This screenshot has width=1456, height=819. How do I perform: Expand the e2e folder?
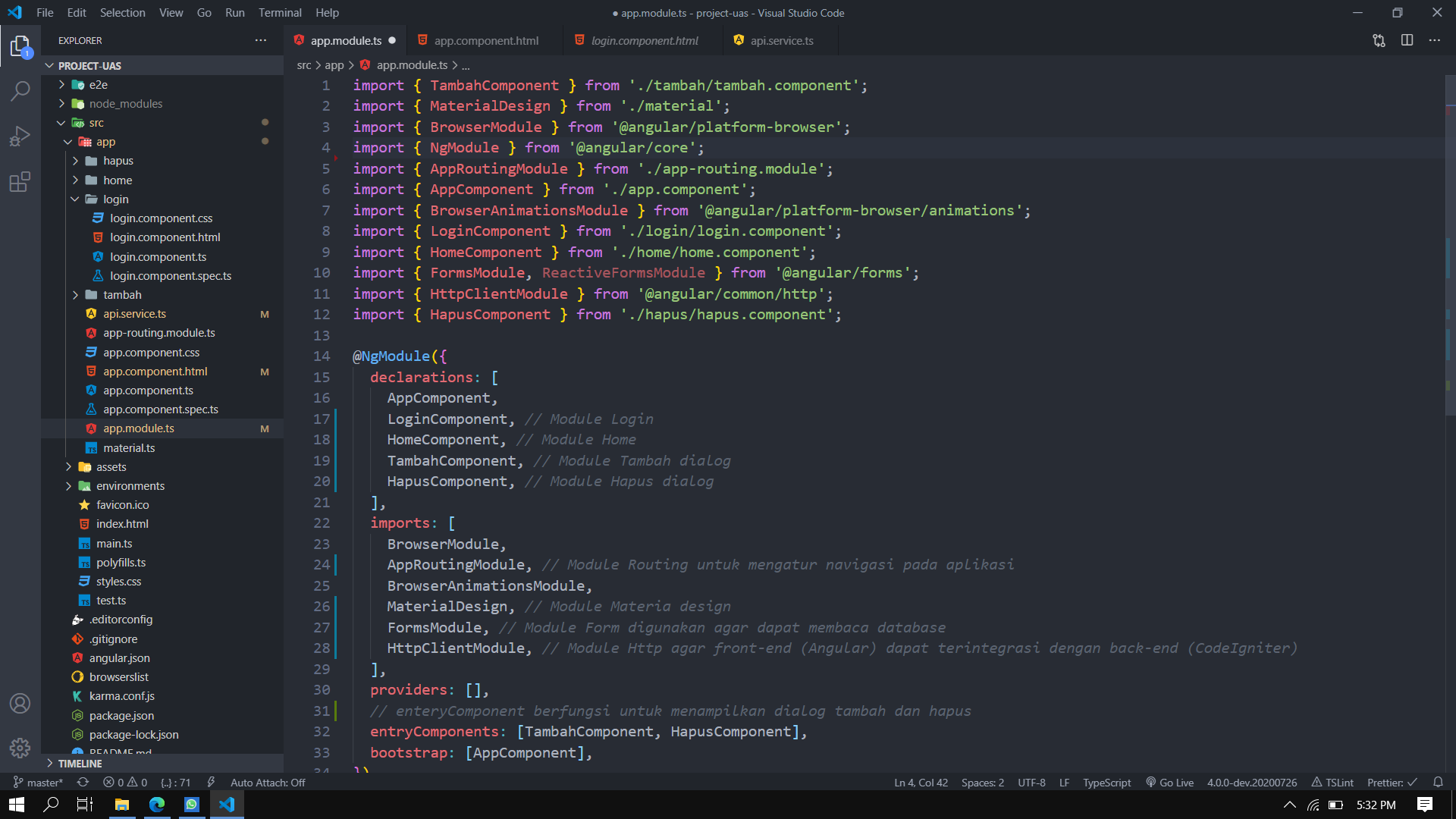tap(162, 85)
